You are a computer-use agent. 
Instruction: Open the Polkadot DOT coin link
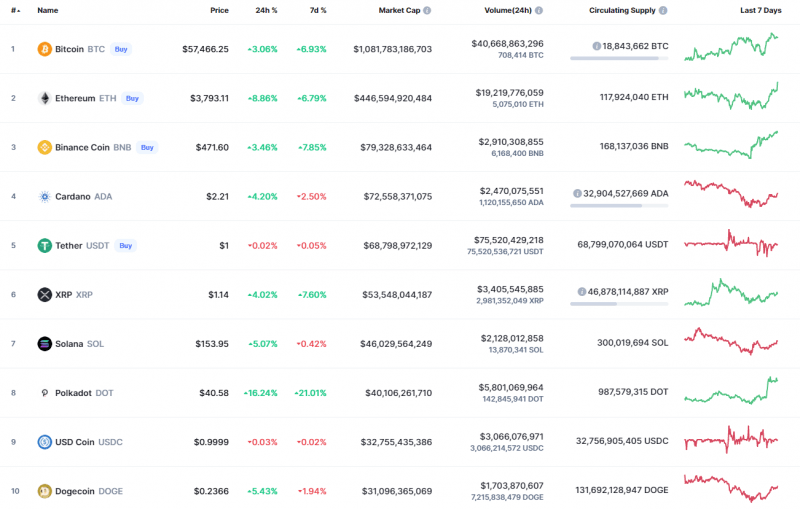84,393
